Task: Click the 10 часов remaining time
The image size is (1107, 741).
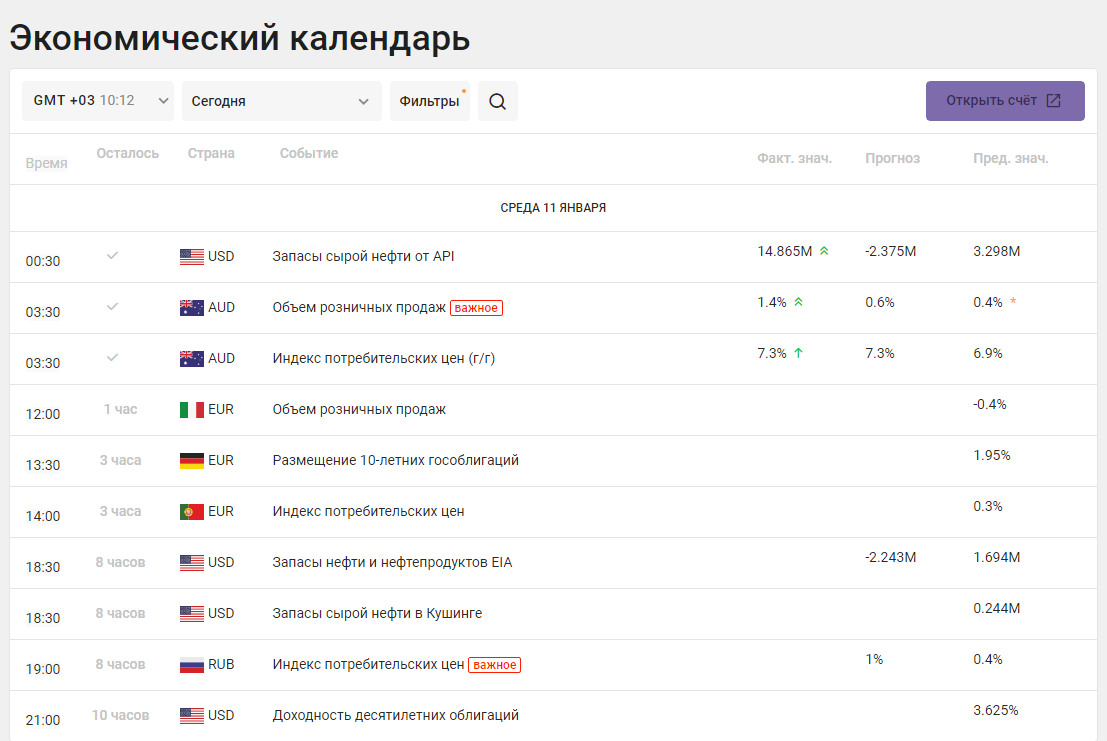Action: pos(121,715)
